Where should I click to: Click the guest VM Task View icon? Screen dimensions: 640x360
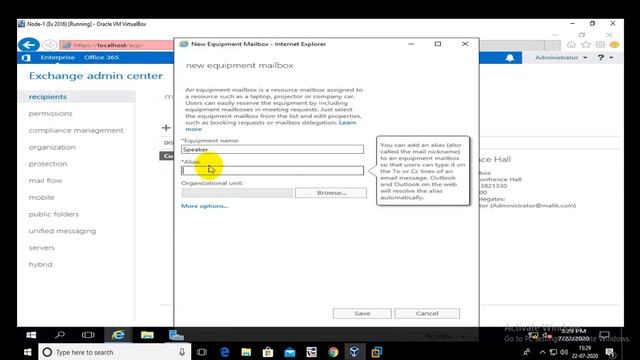pos(88,335)
